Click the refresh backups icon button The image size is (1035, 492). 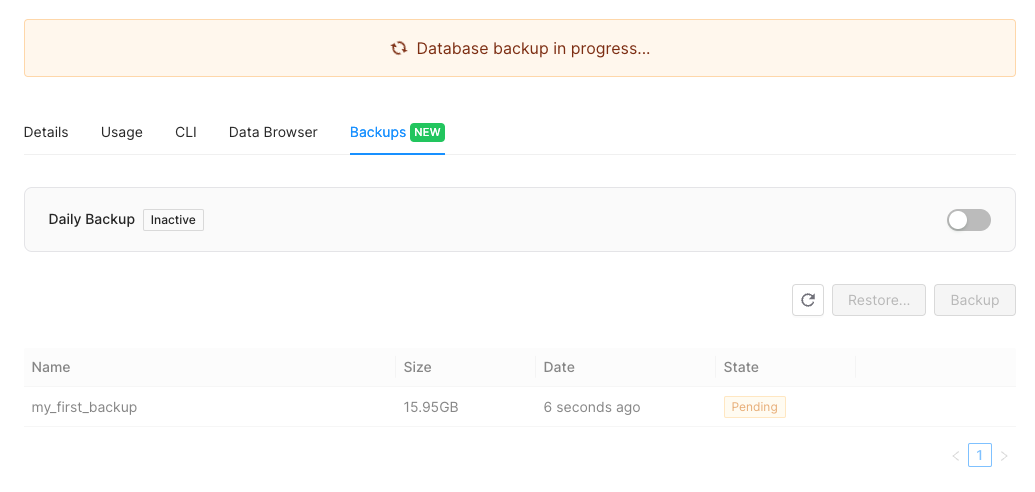pyautogui.click(x=808, y=300)
